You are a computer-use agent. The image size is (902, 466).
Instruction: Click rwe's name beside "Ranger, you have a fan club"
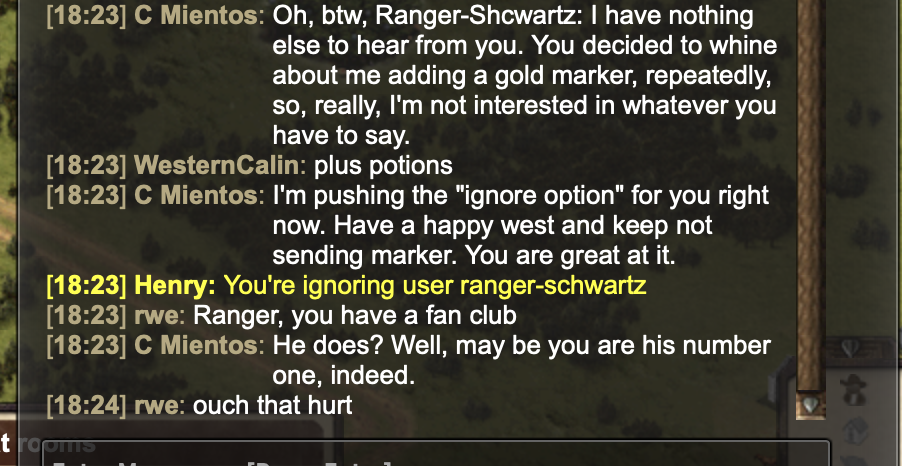(159, 316)
